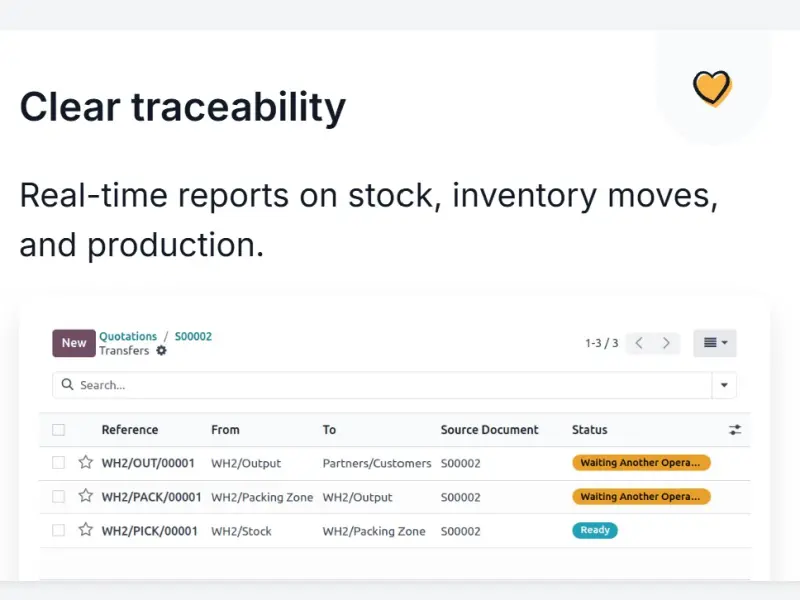
Task: Check the WH2/PICK/00001 row checkbox
Action: (x=59, y=530)
